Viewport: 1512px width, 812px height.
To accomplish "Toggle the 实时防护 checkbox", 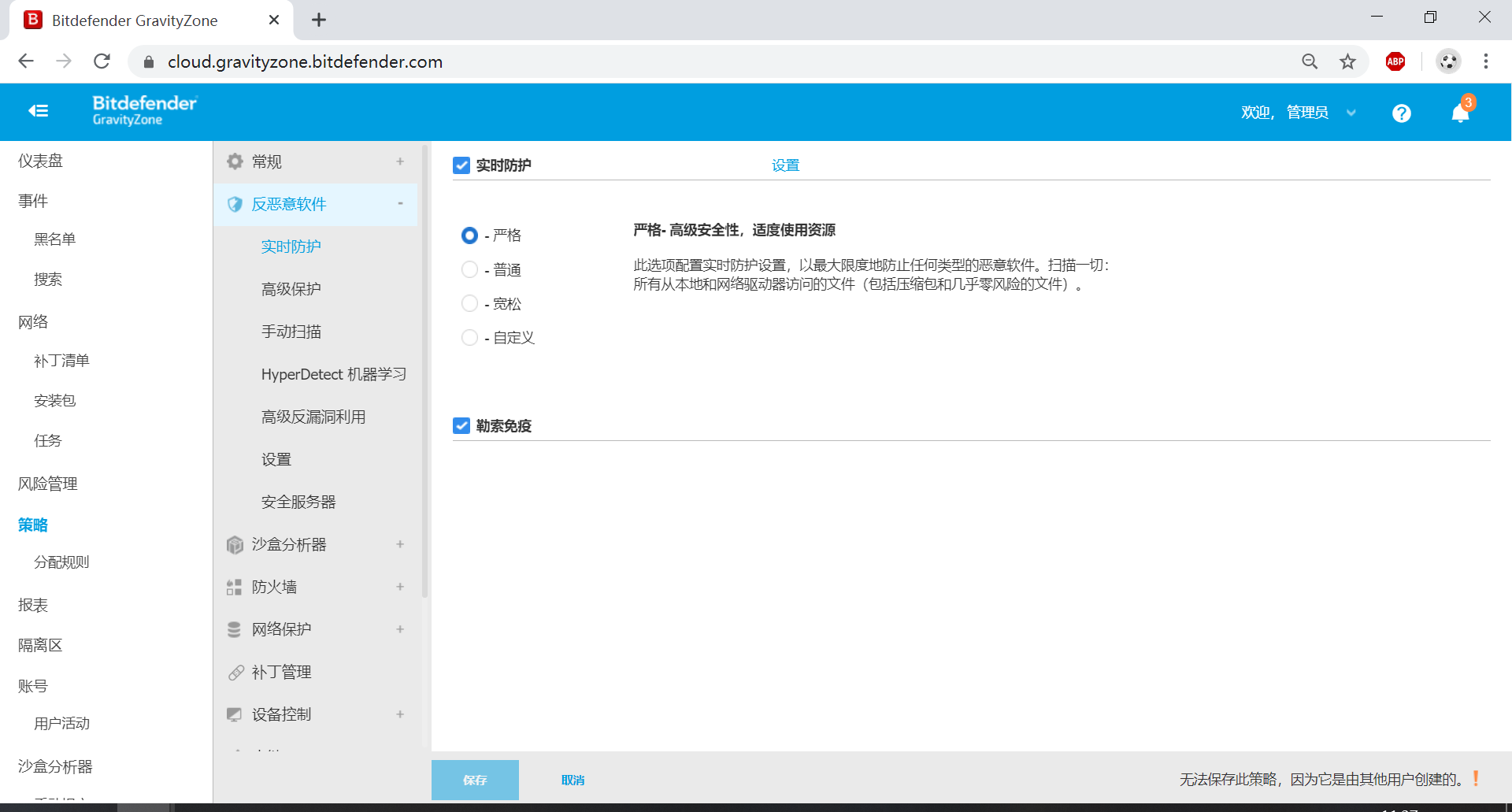I will click(x=461, y=165).
